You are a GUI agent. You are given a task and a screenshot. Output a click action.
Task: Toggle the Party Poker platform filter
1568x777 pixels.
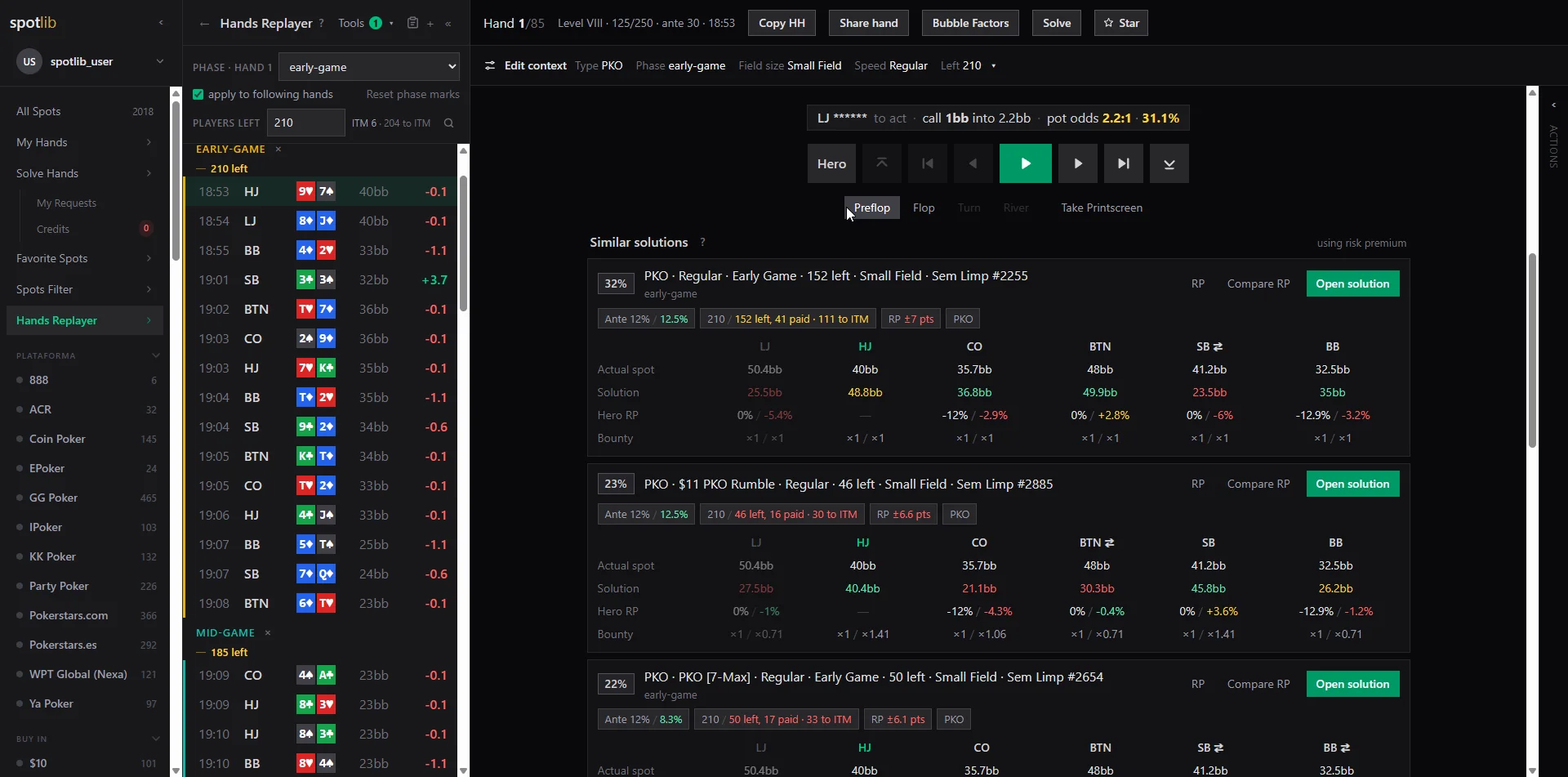pyautogui.click(x=86, y=586)
